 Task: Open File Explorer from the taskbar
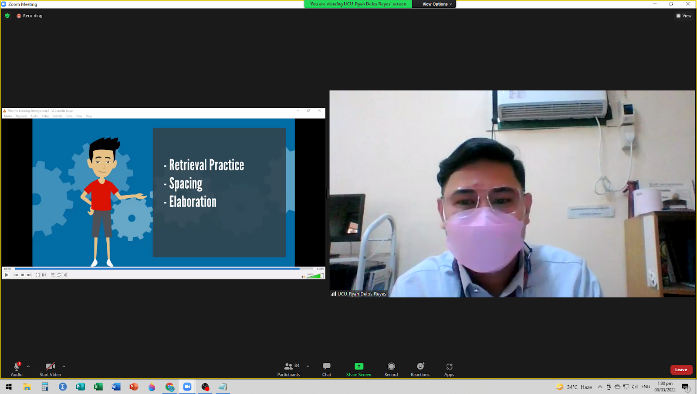(x=27, y=387)
